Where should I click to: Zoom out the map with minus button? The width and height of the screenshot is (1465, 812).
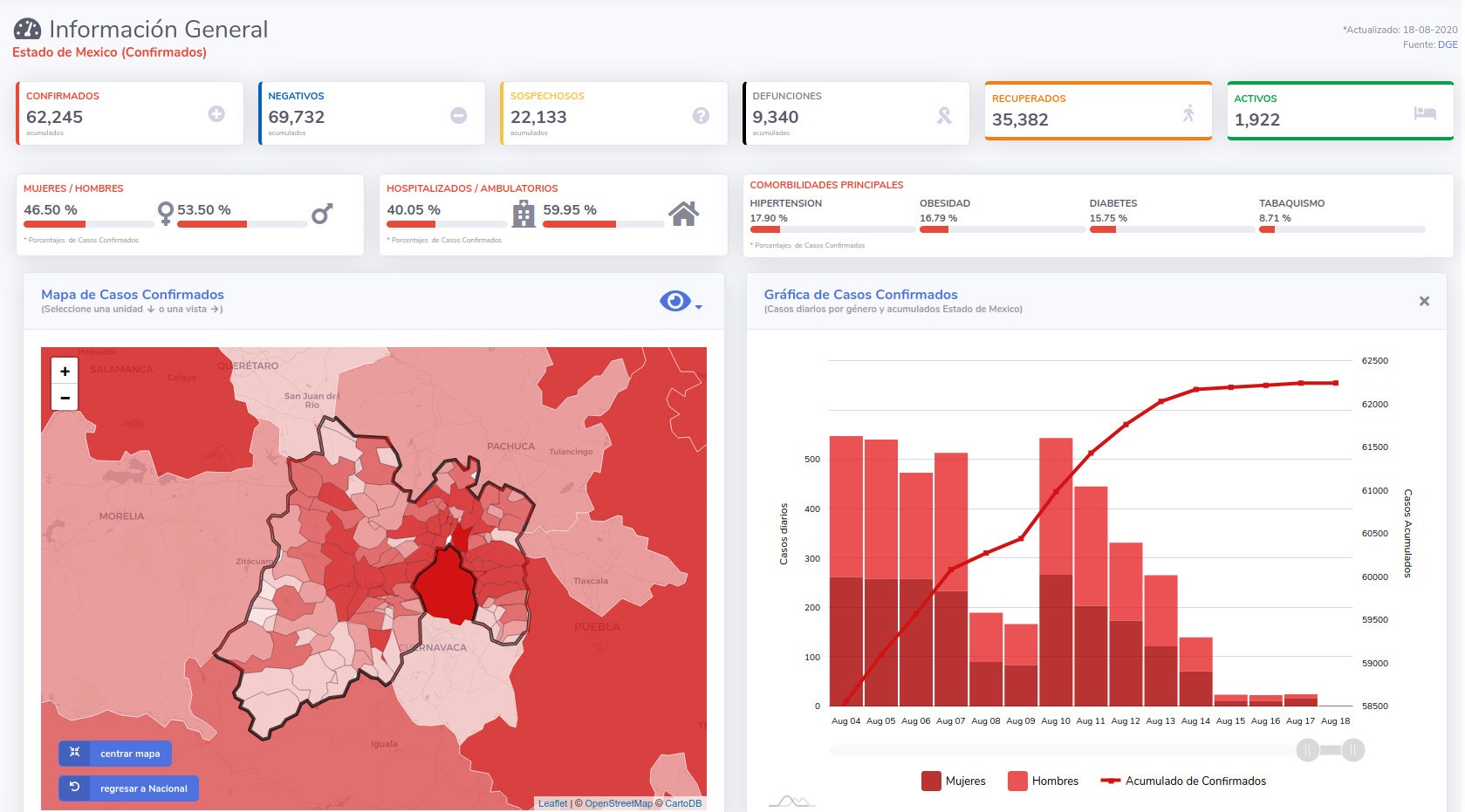tap(65, 397)
